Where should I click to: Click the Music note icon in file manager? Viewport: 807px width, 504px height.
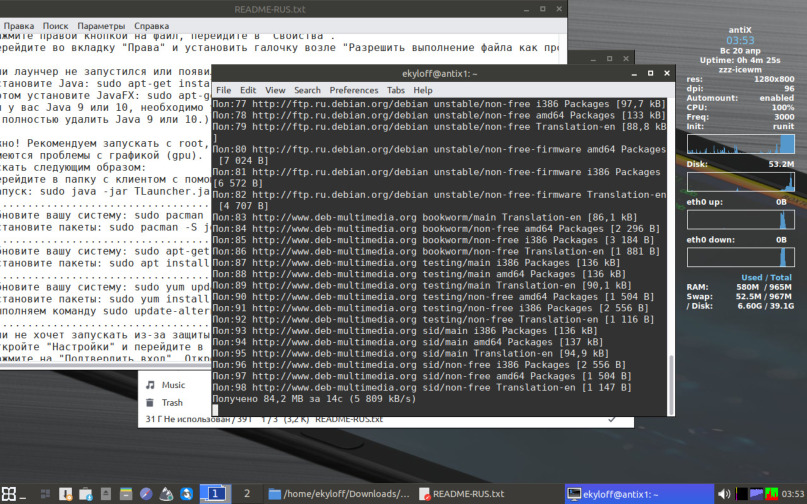pos(150,385)
